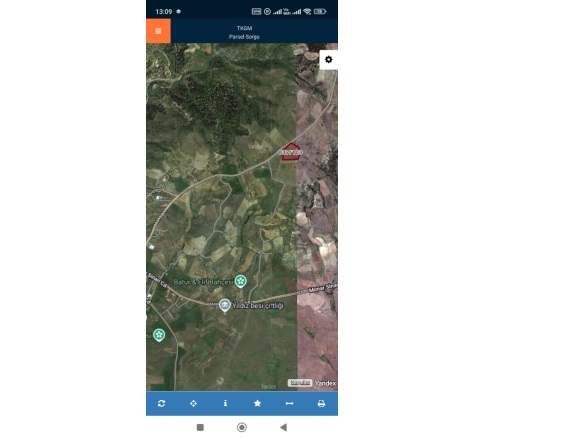Tap the star favorites icon
This screenshot has width=585, height=439.
tap(257, 403)
